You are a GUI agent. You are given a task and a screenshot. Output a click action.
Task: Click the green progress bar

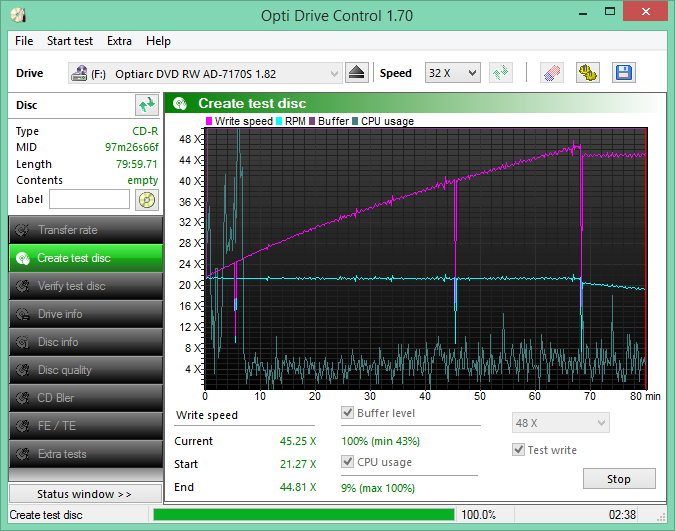pyautogui.click(x=303, y=515)
